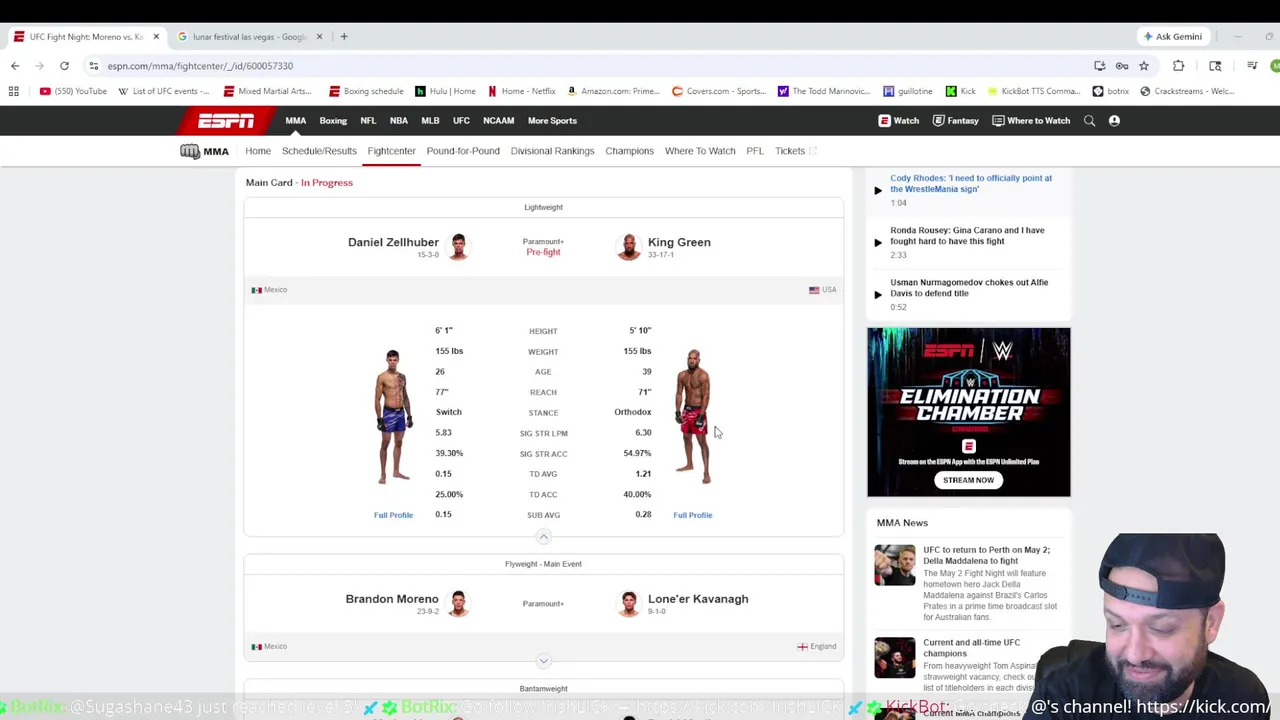
Task: Click Brandon Moreno's name
Action: point(392,599)
